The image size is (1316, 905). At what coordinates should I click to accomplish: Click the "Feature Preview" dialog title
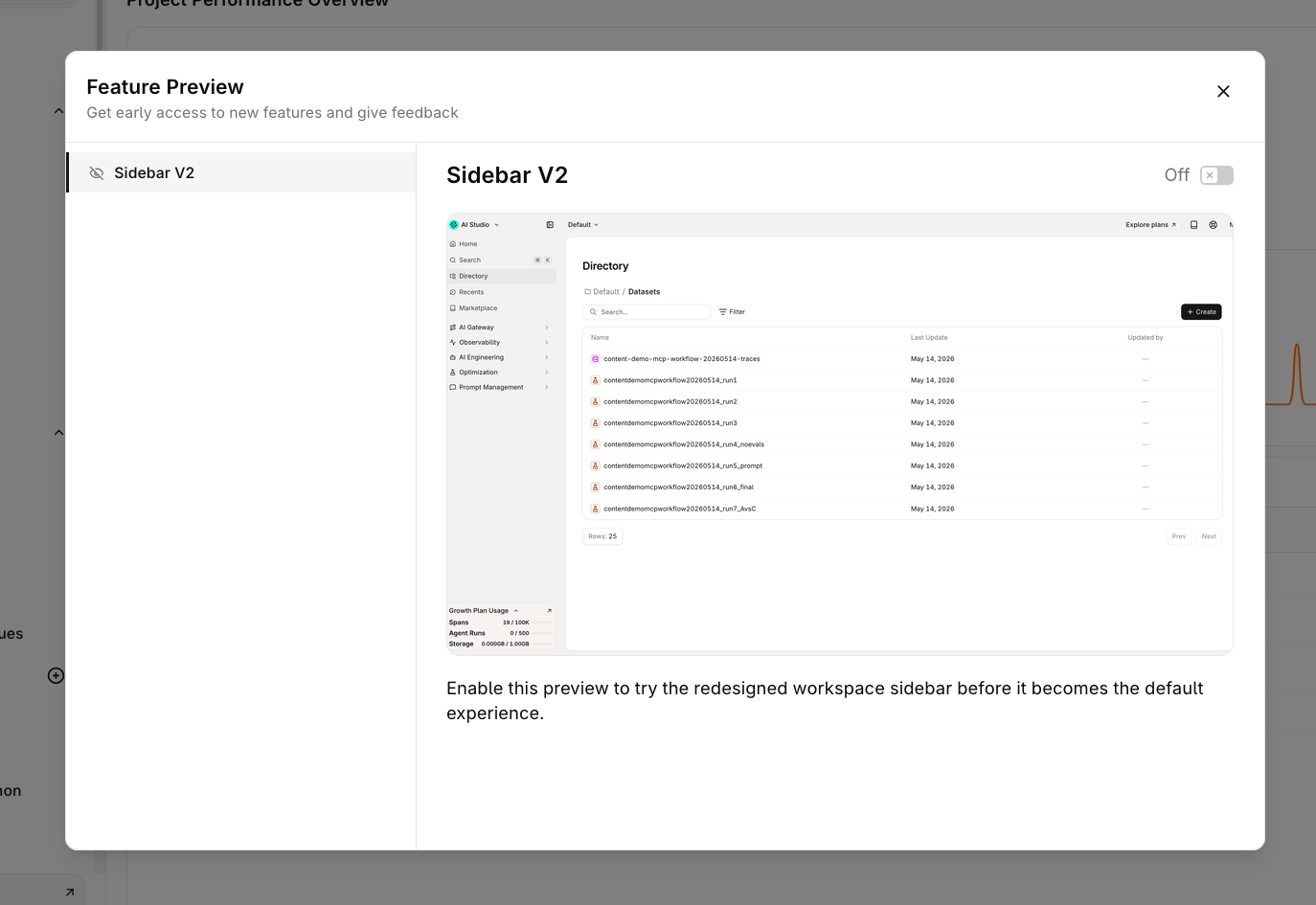pos(165,87)
